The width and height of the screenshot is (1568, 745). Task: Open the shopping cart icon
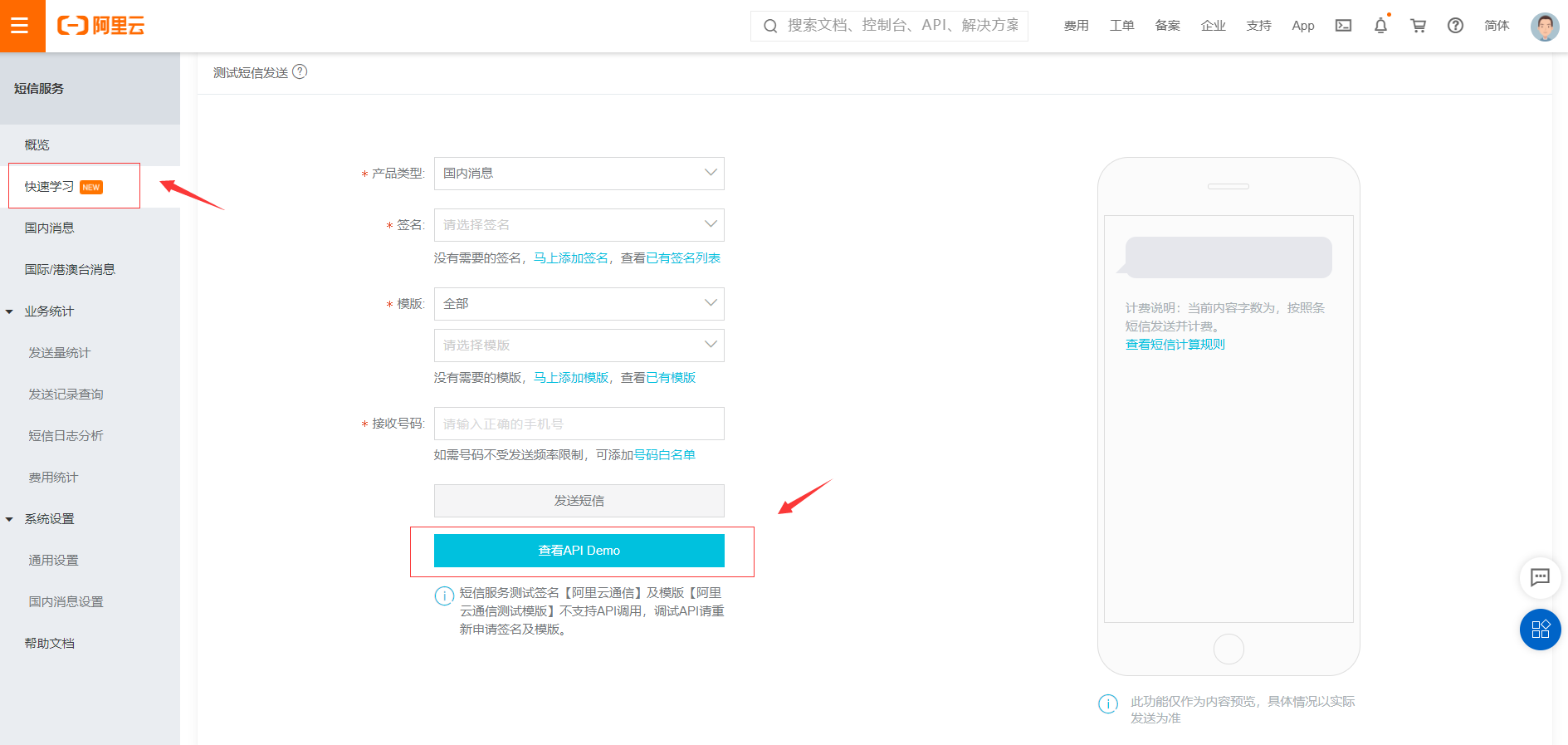1418,26
